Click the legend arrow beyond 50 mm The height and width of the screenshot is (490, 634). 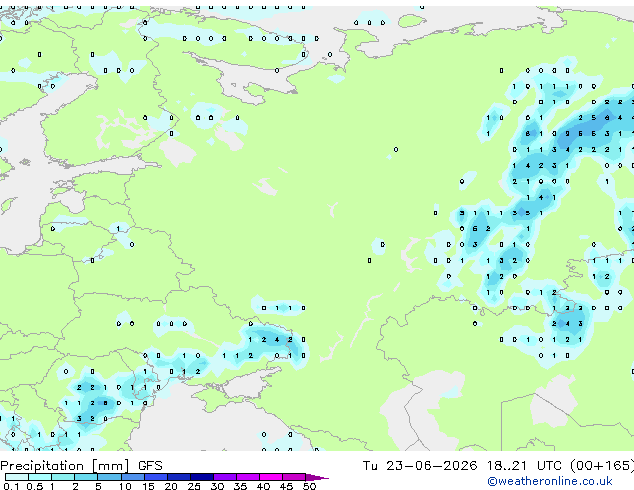(x=317, y=477)
